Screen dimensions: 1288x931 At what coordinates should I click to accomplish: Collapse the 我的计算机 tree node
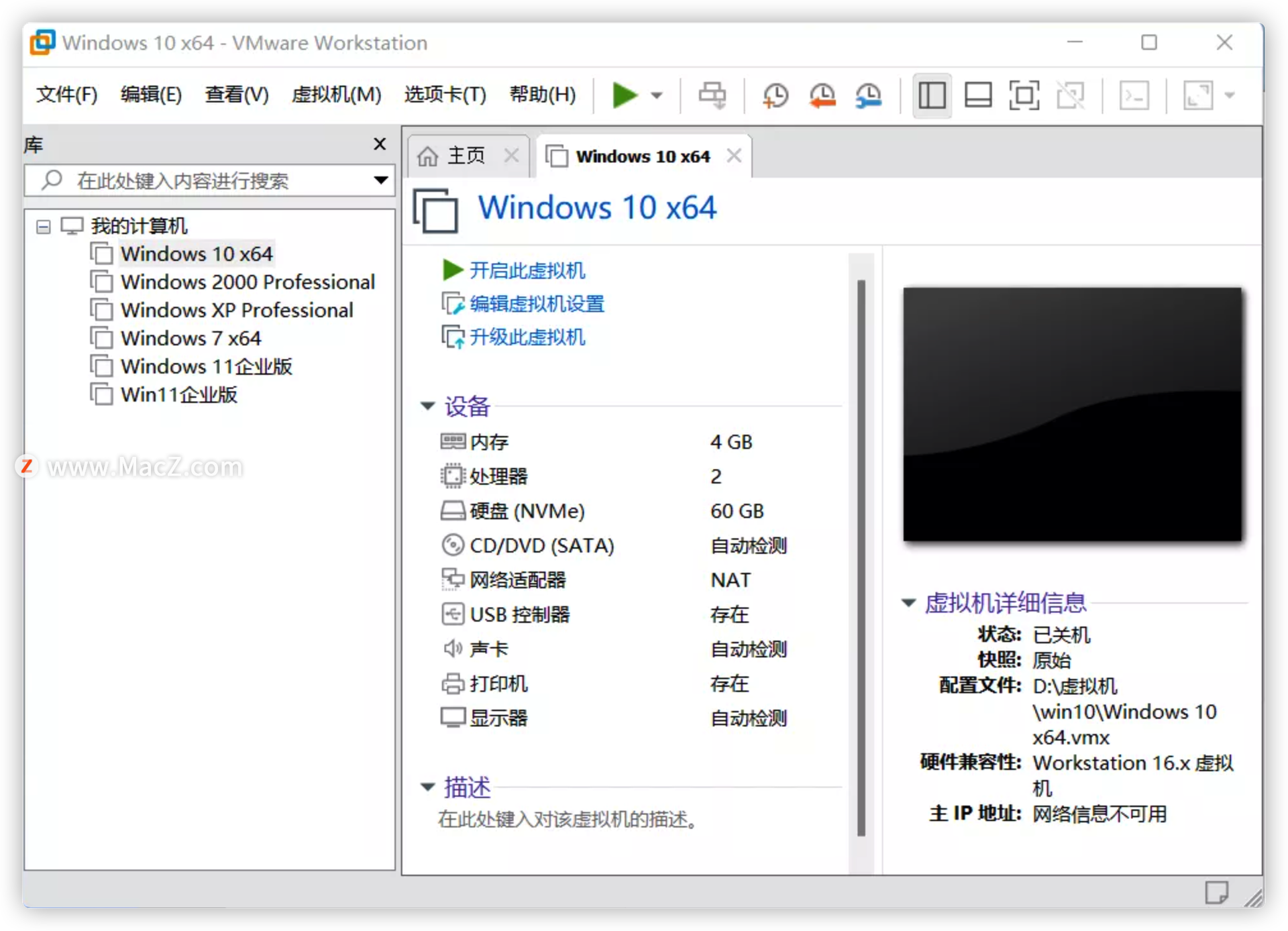coord(44,227)
